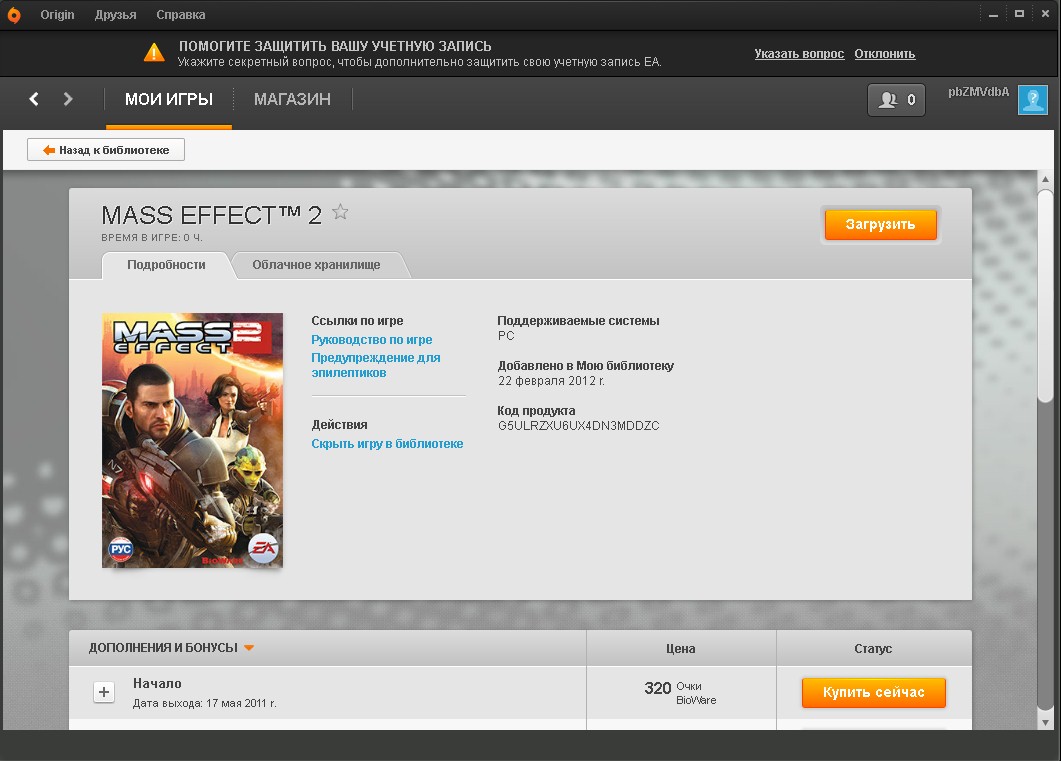The height and width of the screenshot is (761, 1061).
Task: Switch to the МОИ ИГРЫ tab
Action: point(169,99)
